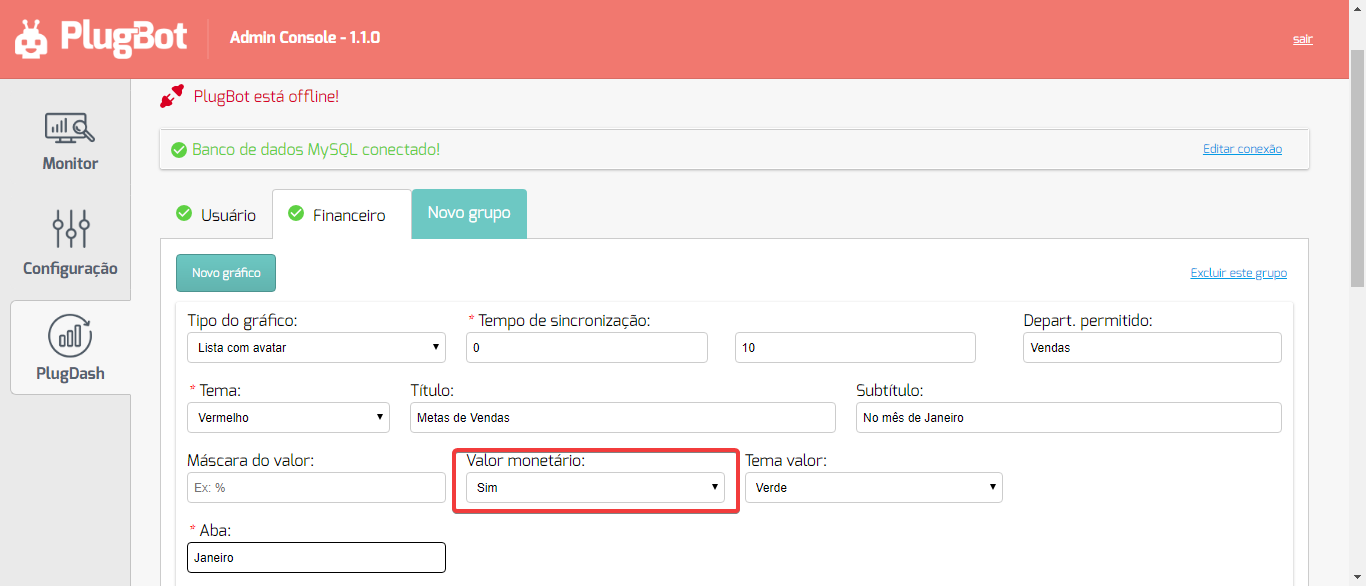
Task: Click the PlugBot robot logo icon
Action: point(31,39)
